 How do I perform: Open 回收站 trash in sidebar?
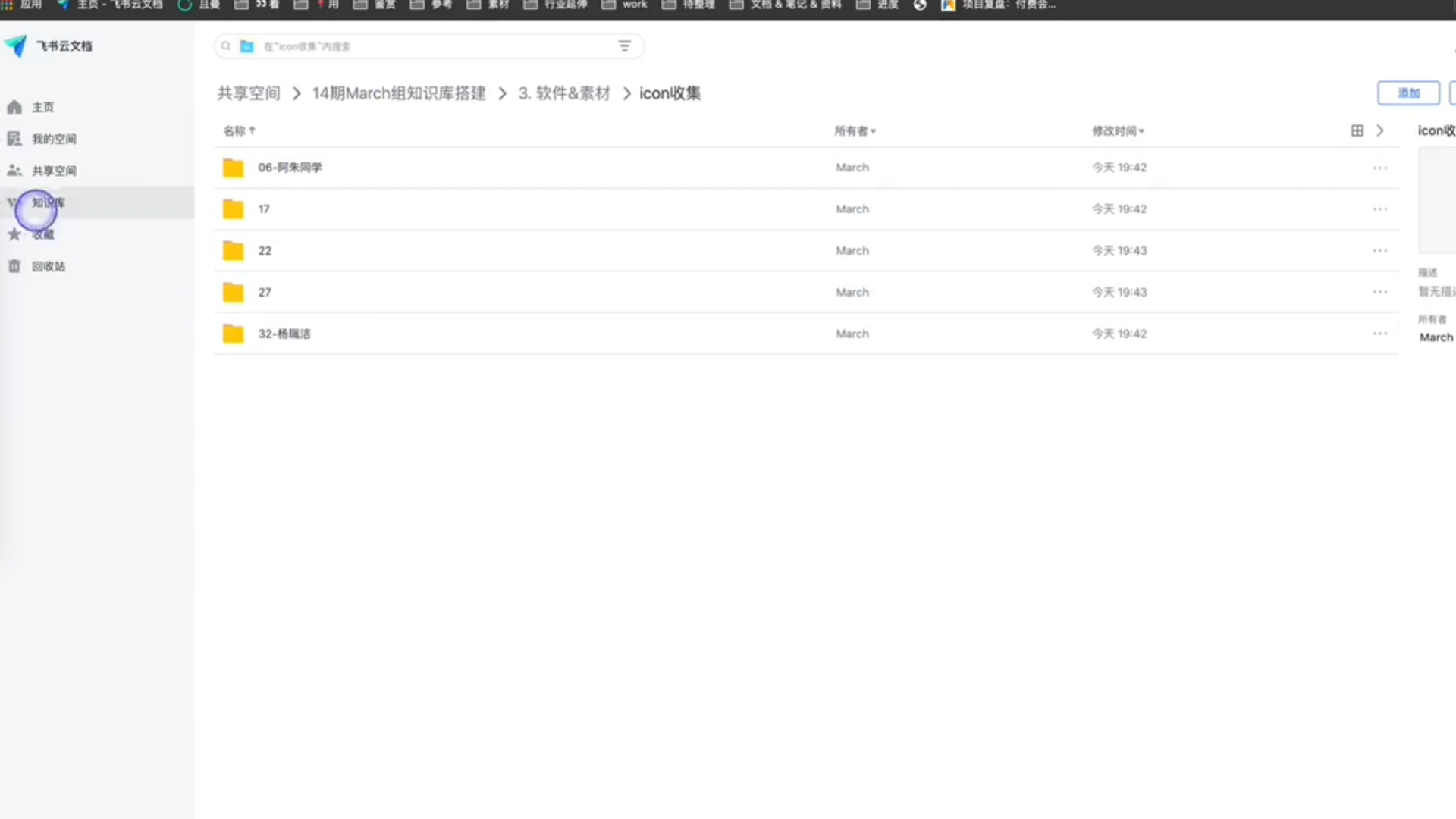(48, 266)
